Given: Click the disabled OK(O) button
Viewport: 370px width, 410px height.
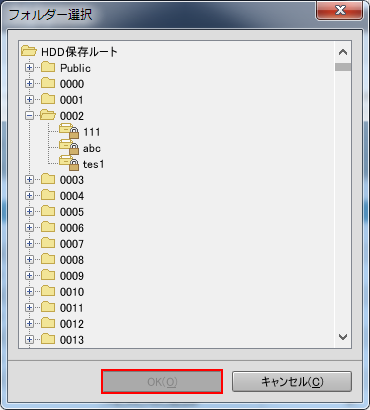Looking at the screenshot, I should tap(162, 382).
